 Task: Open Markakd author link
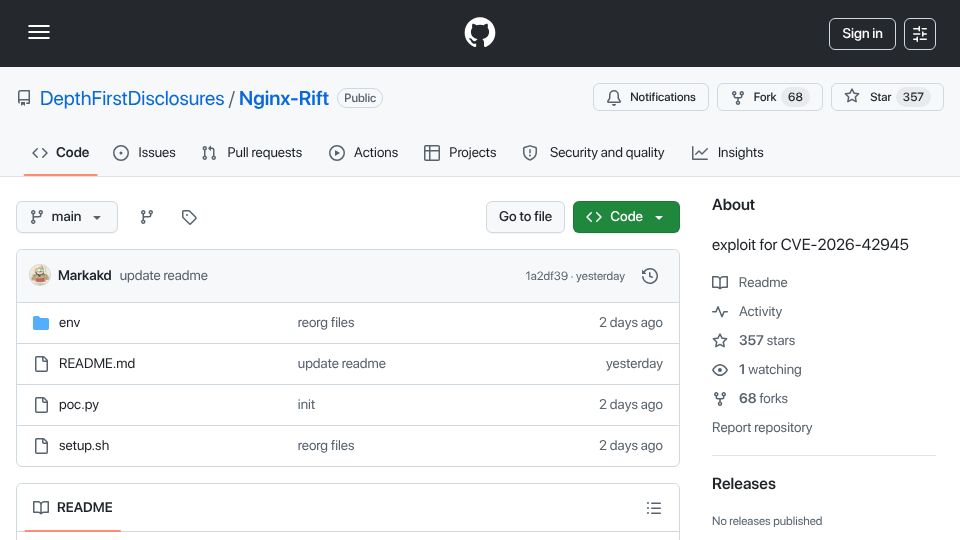[x=84, y=276]
